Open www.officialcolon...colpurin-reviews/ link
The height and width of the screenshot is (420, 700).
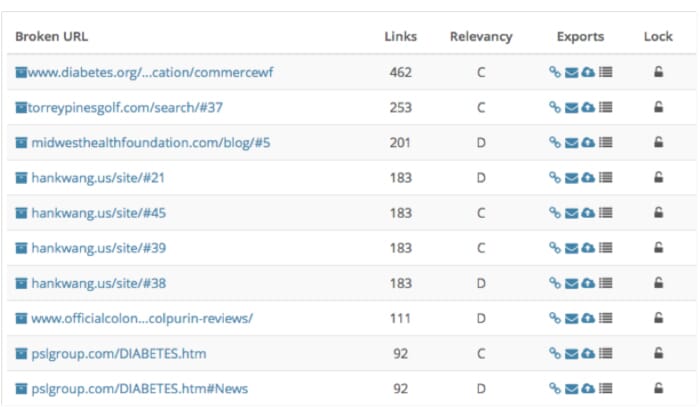click(142, 319)
